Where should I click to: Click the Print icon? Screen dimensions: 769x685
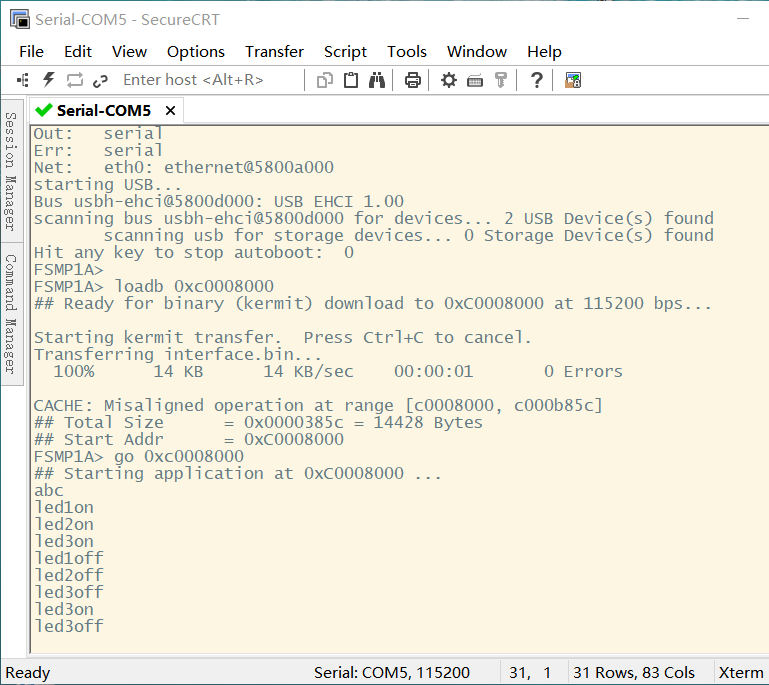(x=412, y=80)
